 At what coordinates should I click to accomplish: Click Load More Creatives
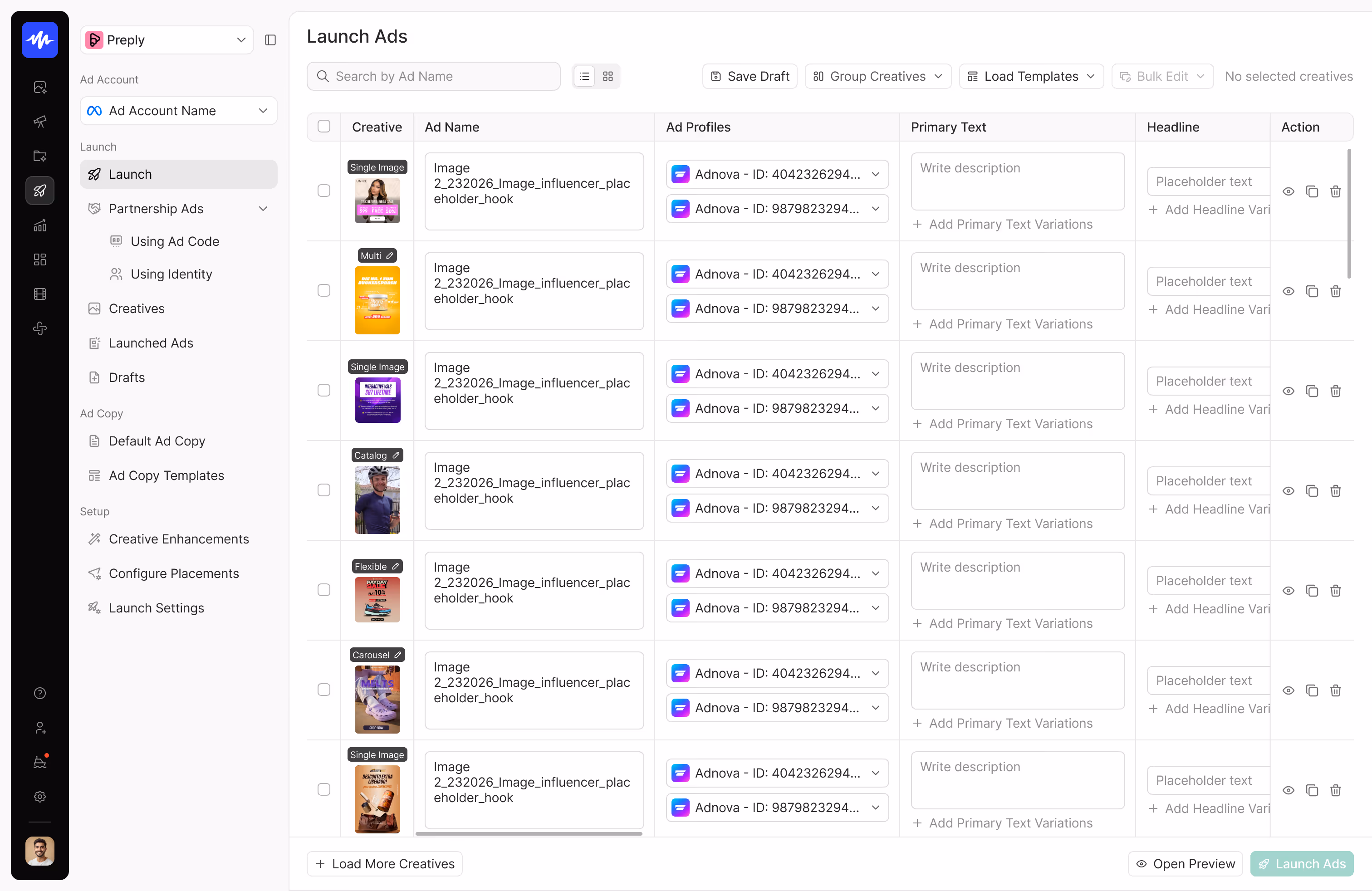pos(384,863)
